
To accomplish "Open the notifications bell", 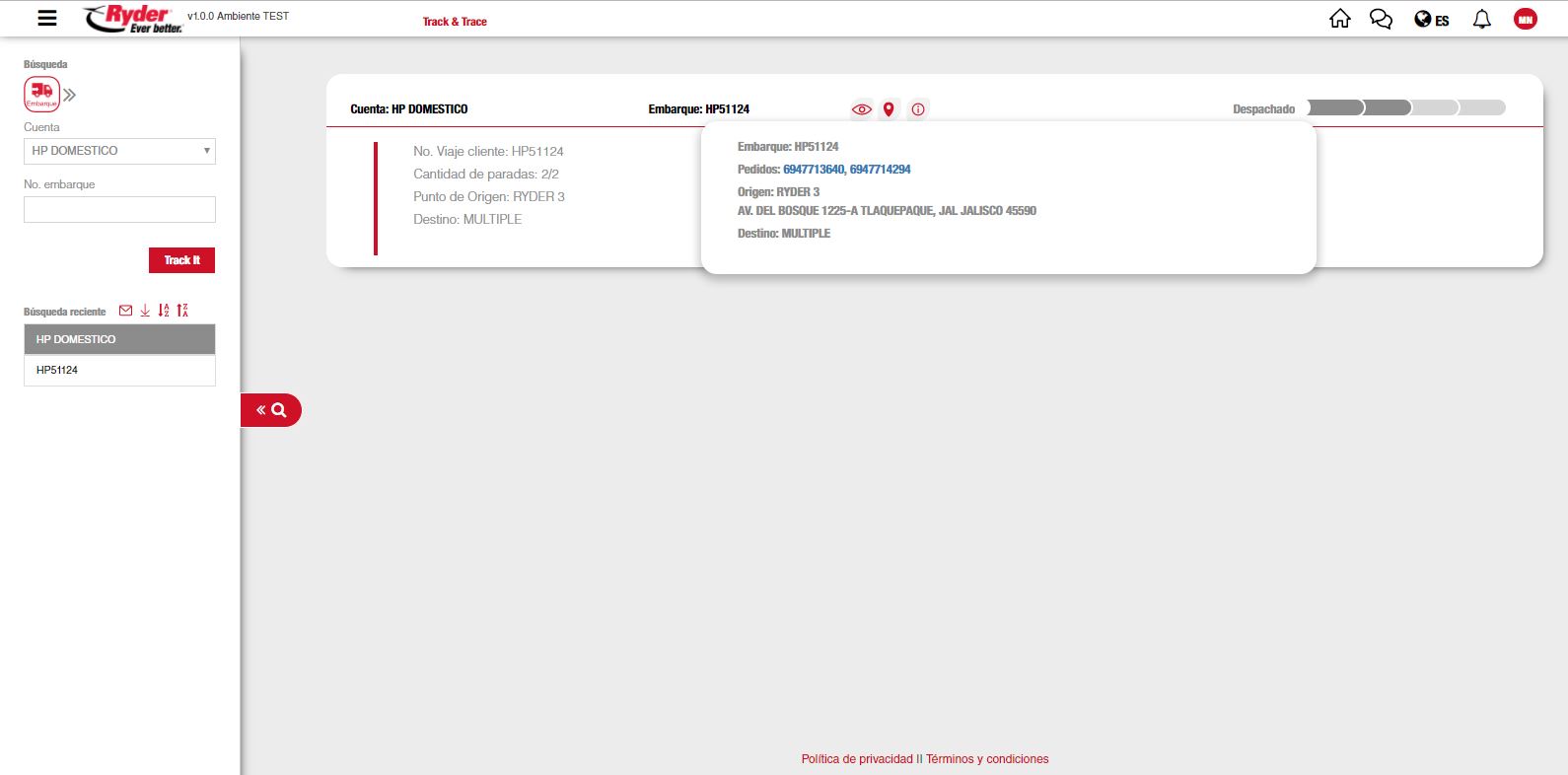I will (x=1481, y=19).
